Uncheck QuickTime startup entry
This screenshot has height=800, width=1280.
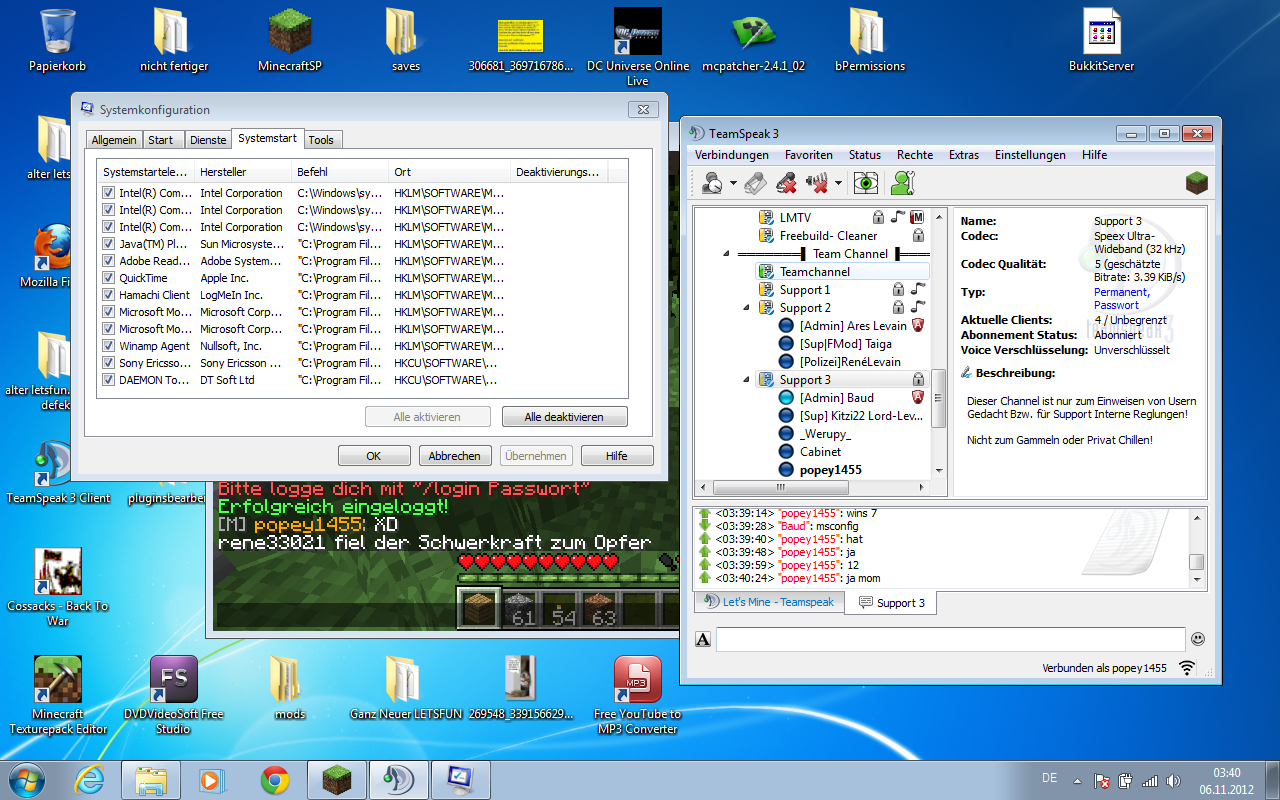click(x=109, y=278)
